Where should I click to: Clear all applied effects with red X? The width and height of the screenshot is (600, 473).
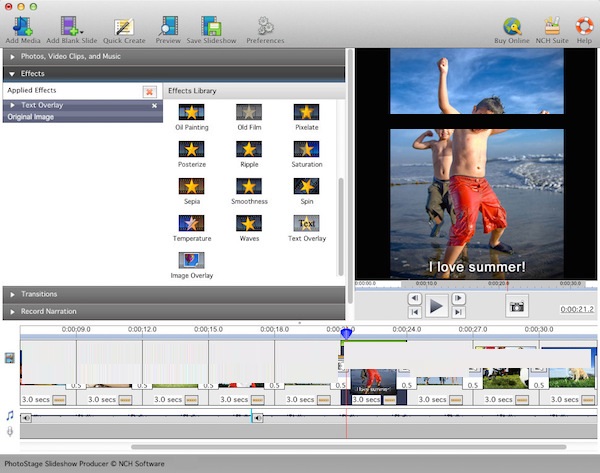pos(149,91)
